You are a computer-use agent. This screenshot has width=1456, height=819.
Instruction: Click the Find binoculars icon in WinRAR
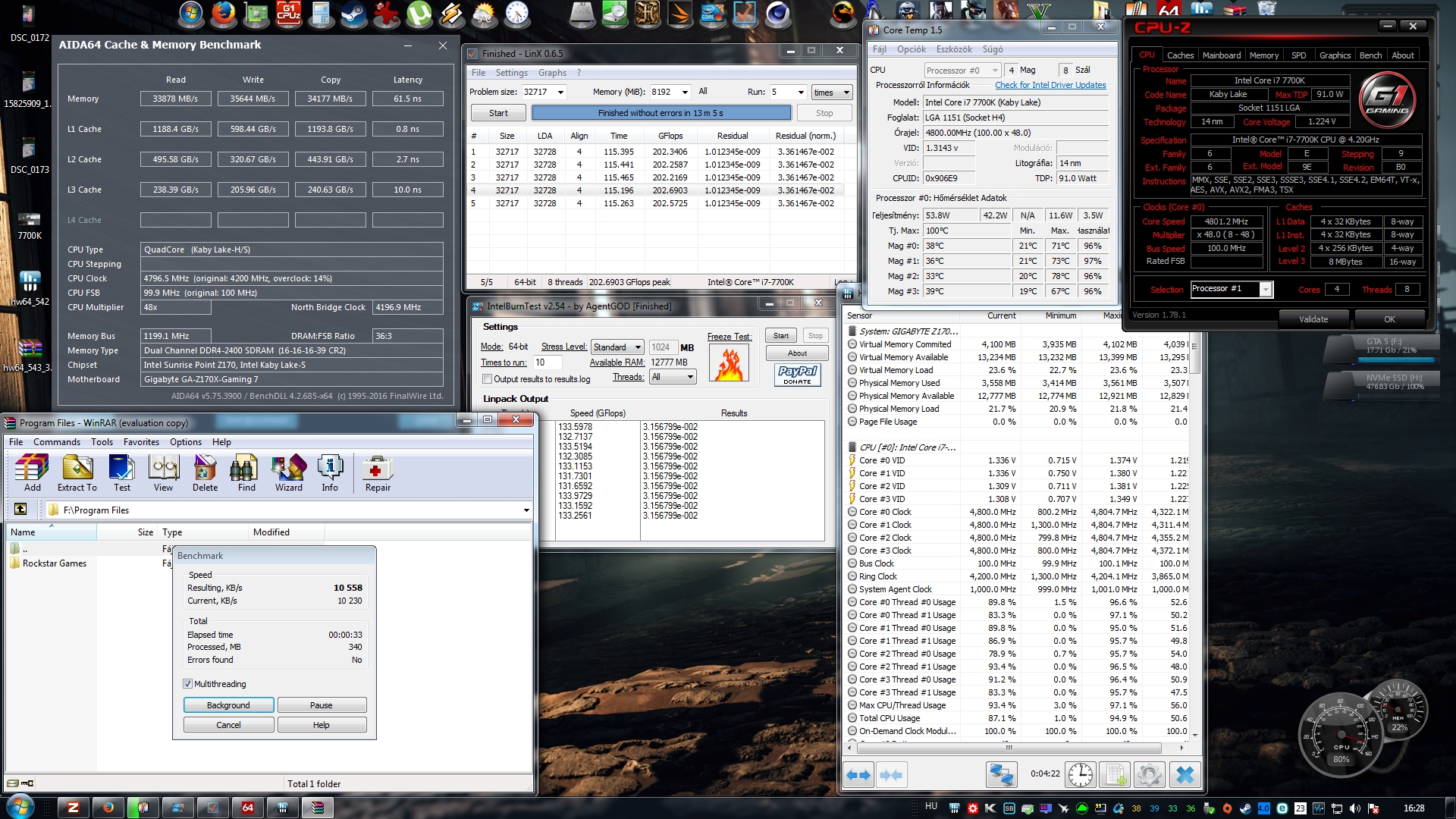[246, 472]
